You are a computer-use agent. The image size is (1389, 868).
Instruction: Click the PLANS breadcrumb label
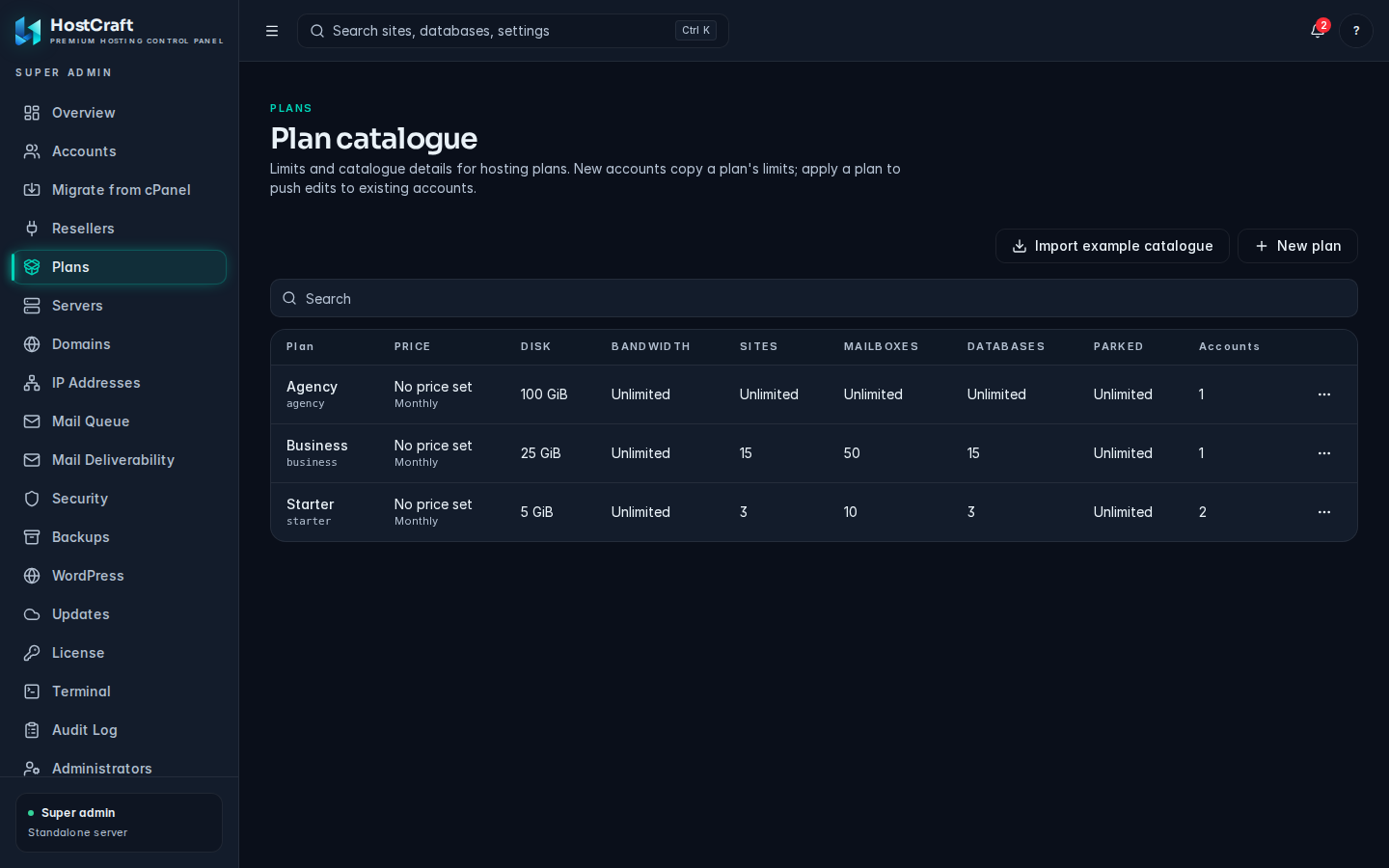click(x=290, y=108)
